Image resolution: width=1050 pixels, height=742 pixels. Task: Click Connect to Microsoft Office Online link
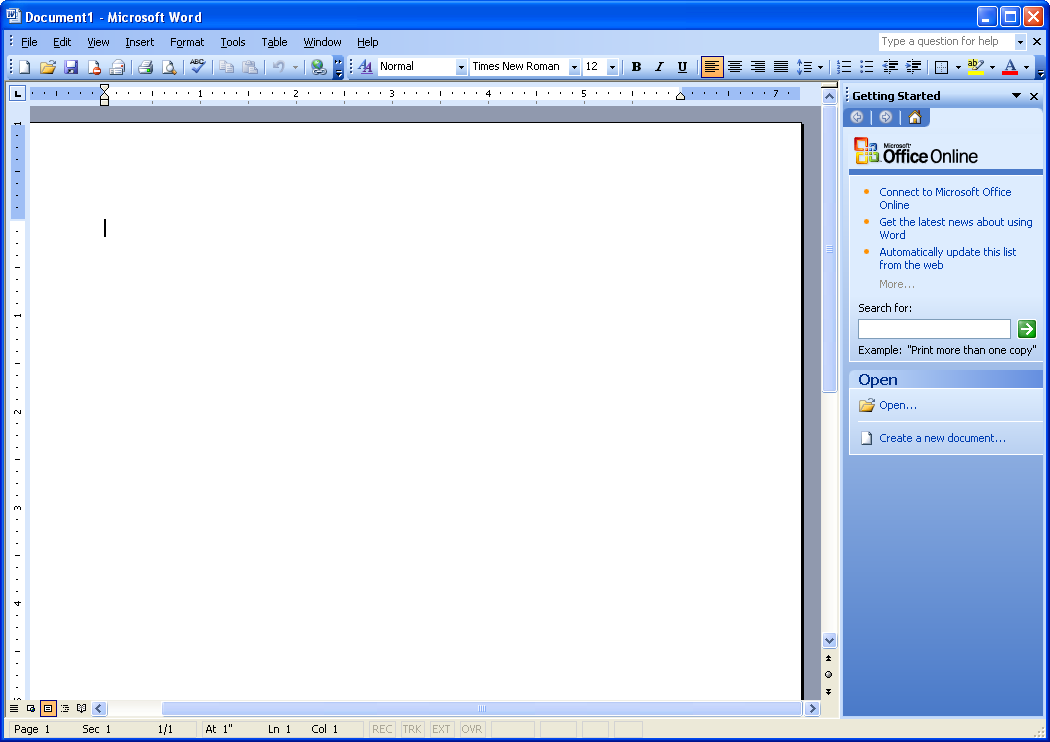tap(945, 198)
